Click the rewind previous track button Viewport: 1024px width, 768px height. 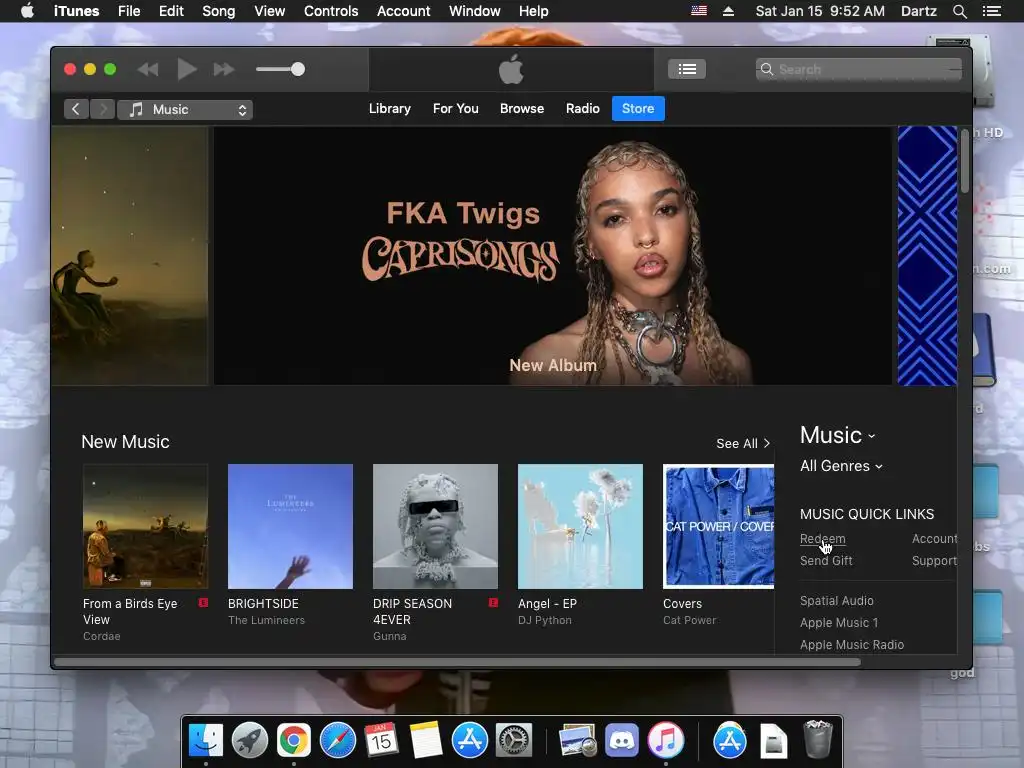coord(148,69)
